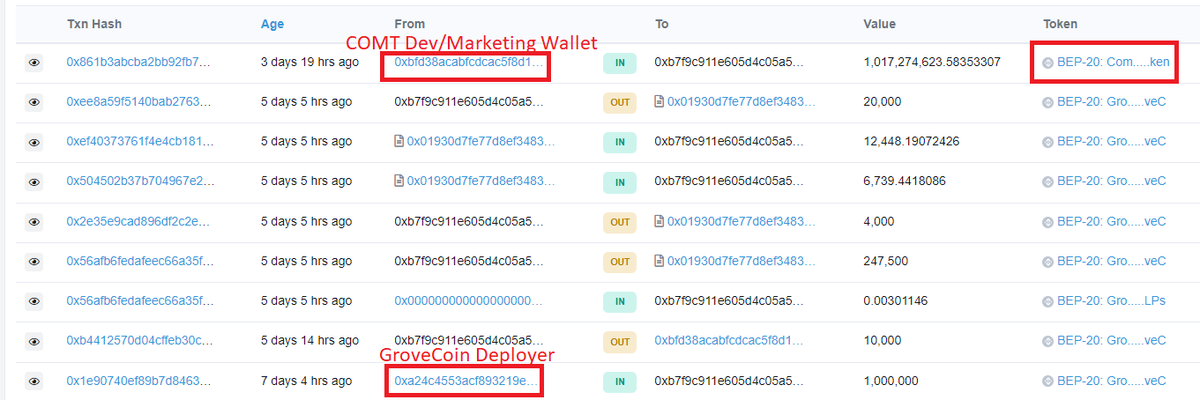Open hash 0x56afb6fedafeec66a35f on 247,500 row
Screen dimensions: 1200x400
click(x=139, y=262)
